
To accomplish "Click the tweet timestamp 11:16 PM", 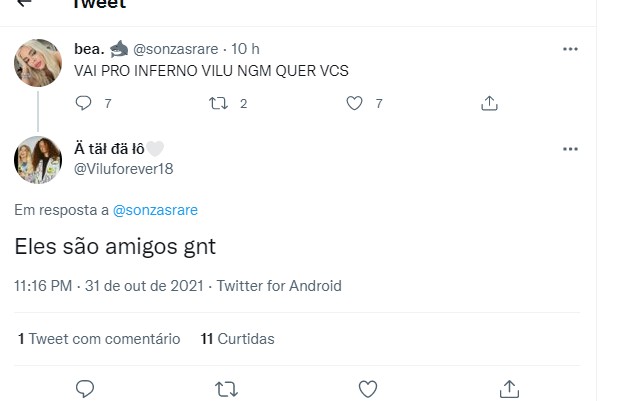I will 43,286.
